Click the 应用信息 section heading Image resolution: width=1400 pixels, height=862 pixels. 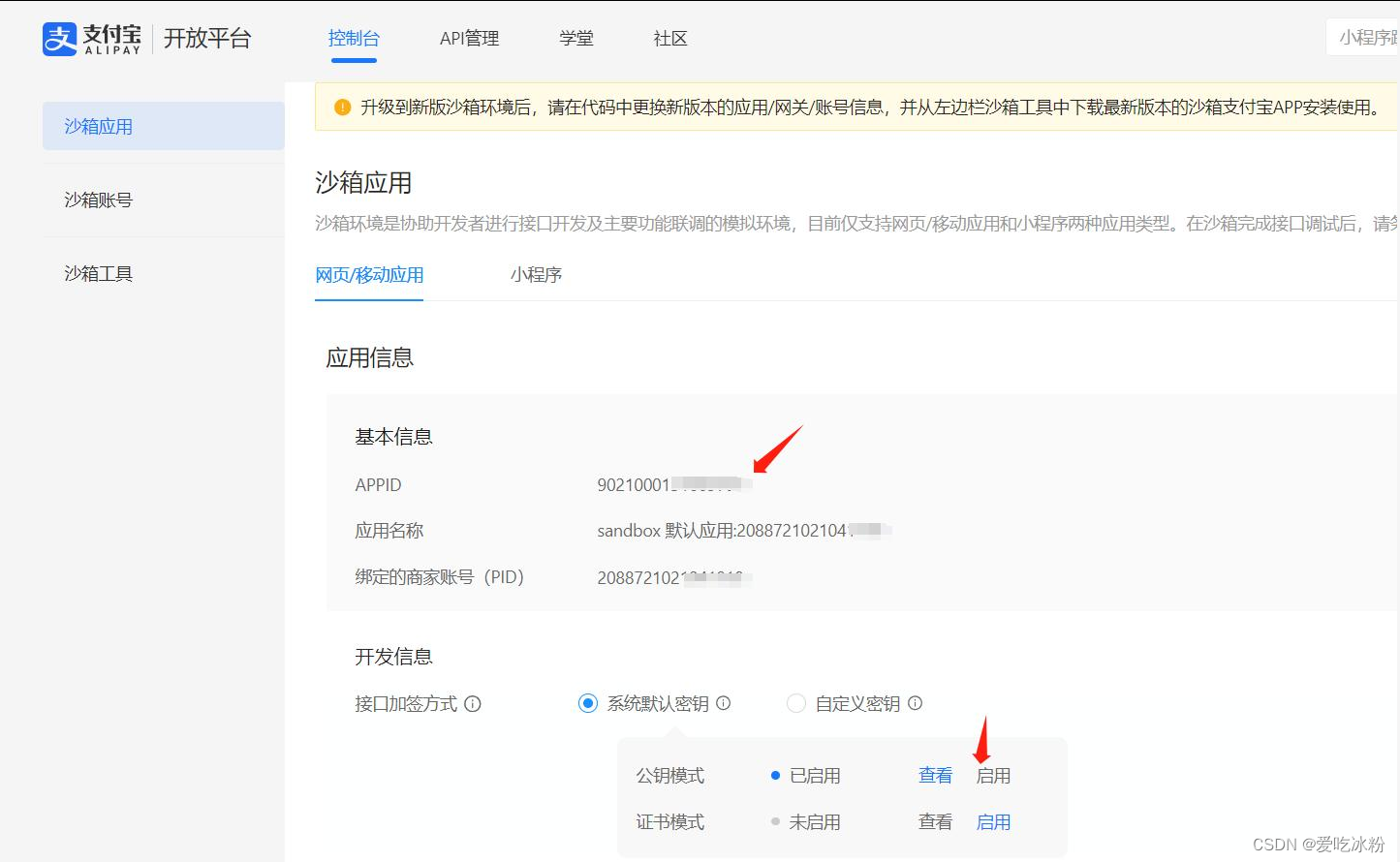pos(369,358)
